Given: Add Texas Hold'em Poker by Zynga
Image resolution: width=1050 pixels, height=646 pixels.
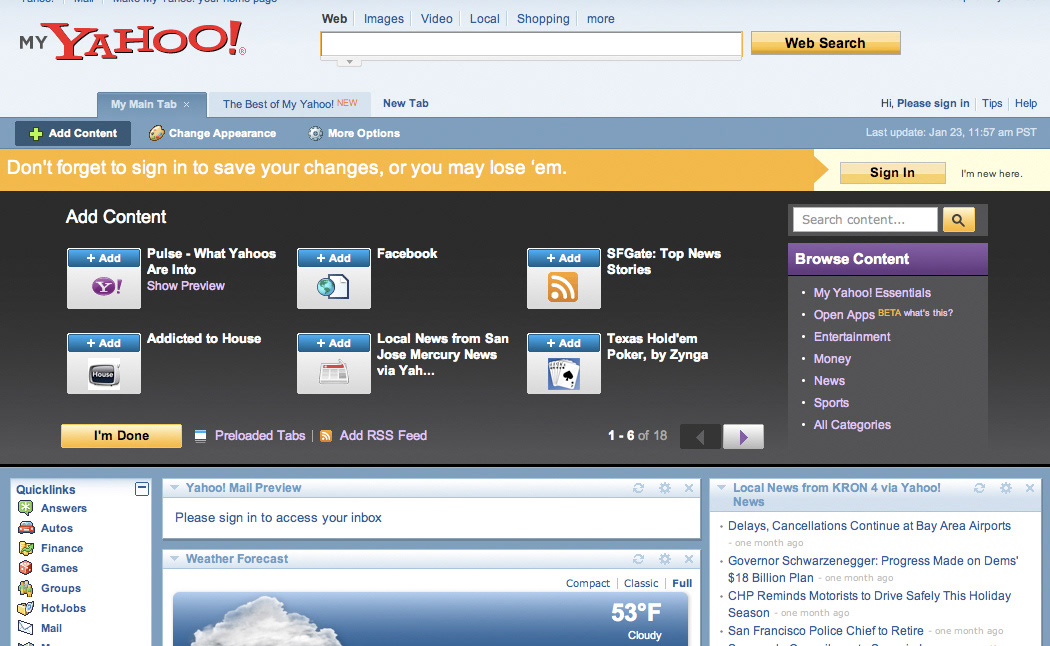Looking at the screenshot, I should tap(564, 343).
